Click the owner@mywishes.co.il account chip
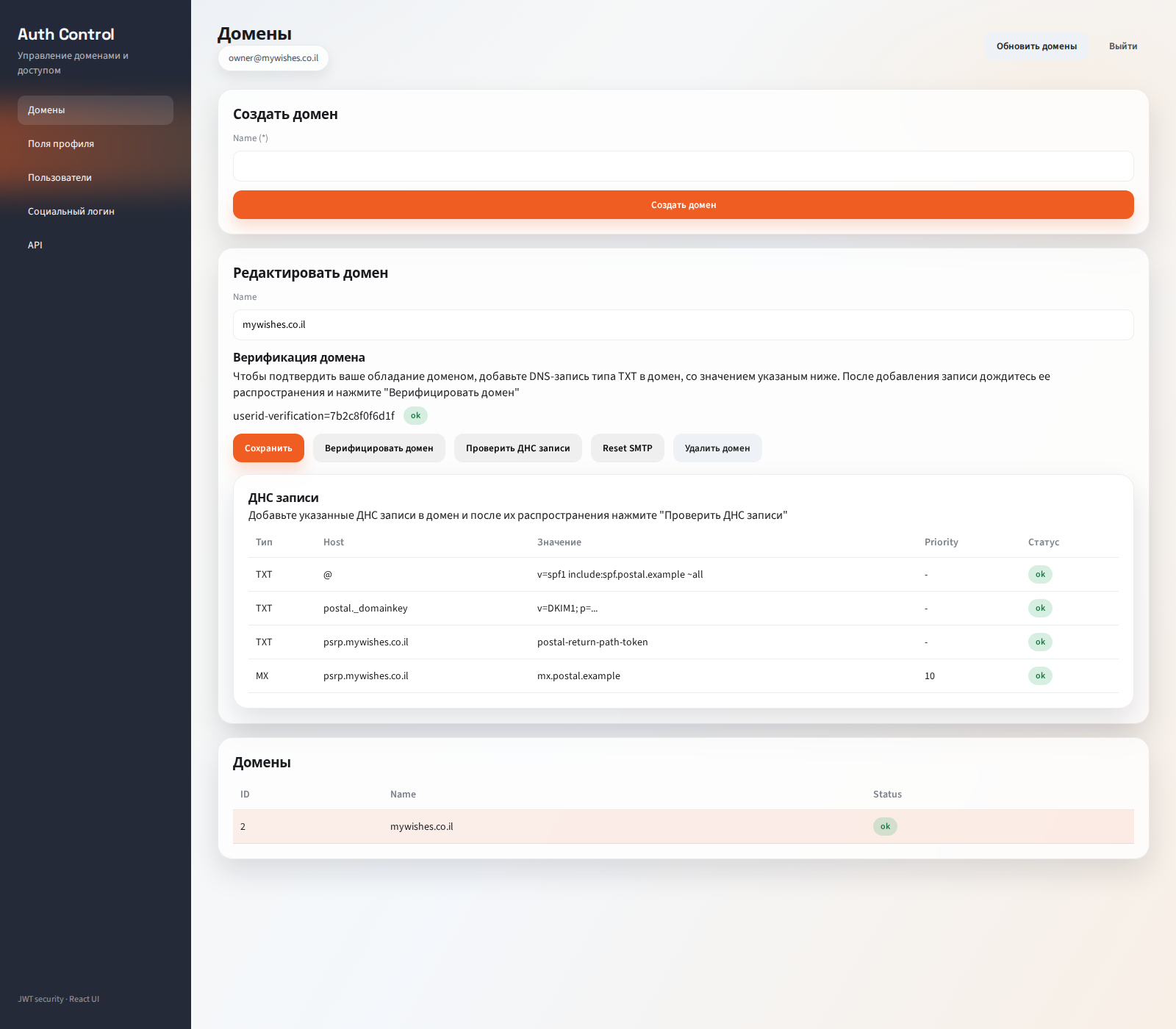 [x=273, y=58]
